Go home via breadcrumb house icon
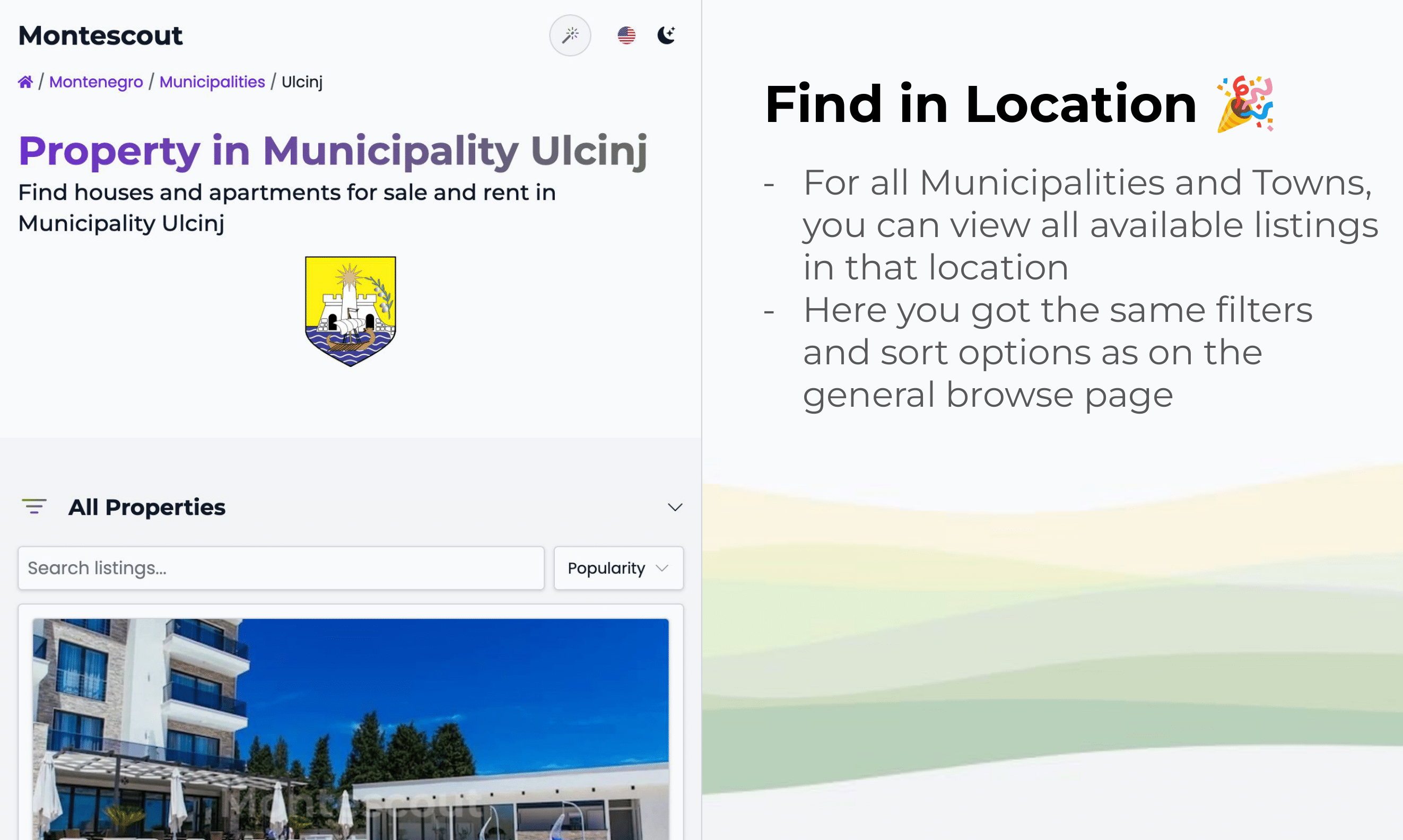Viewport: 1403px width, 840px height. [x=25, y=82]
